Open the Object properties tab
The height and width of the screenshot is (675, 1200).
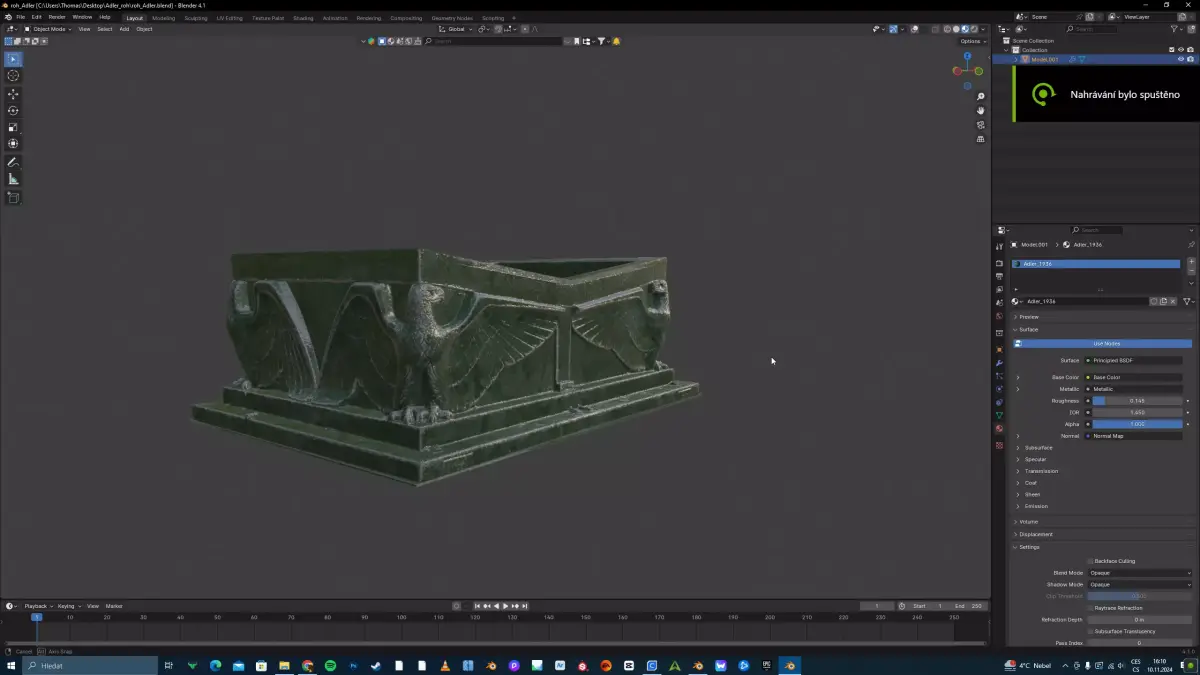pos(999,350)
